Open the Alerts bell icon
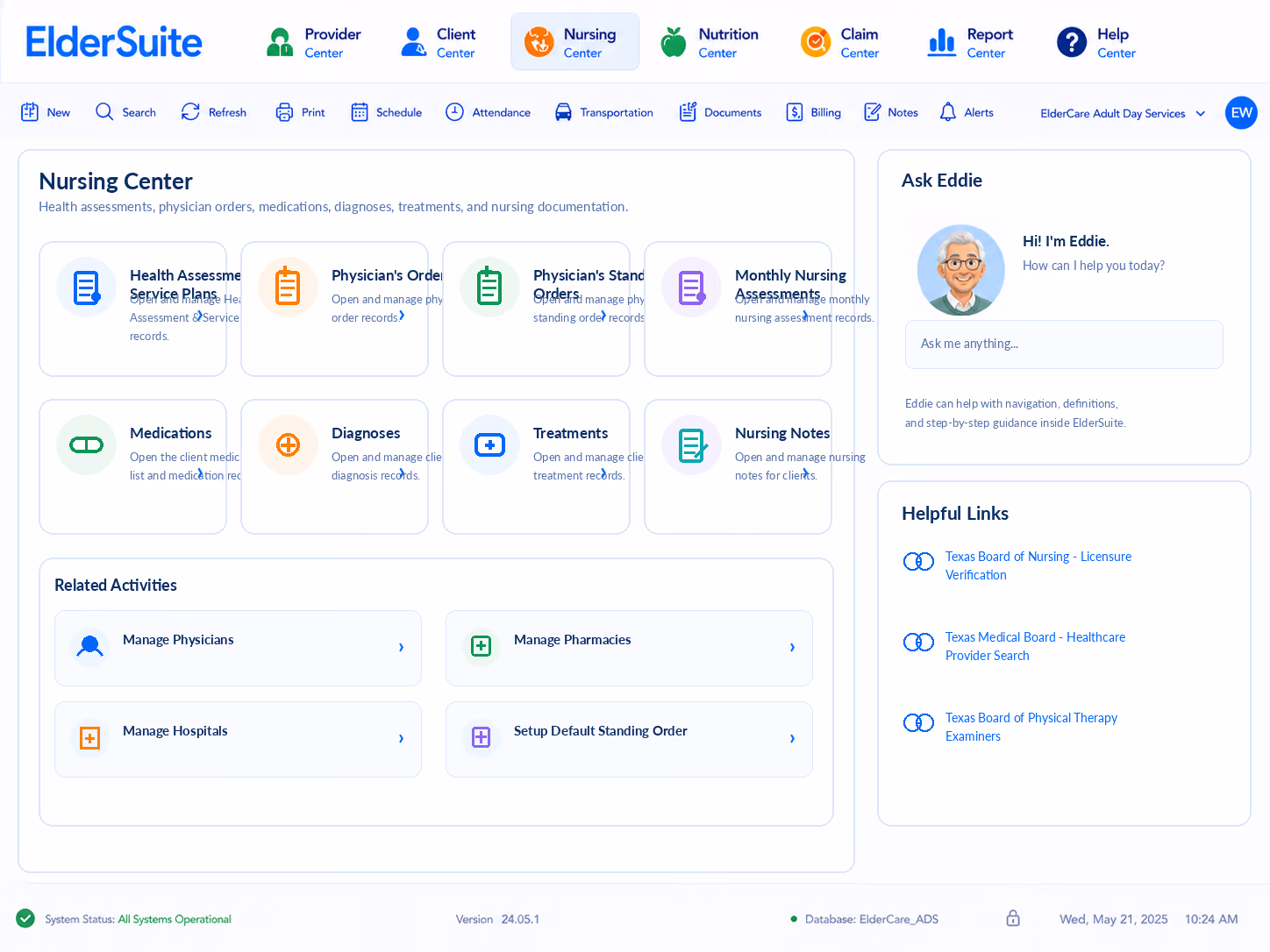This screenshot has width=1270, height=952. pos(948,112)
